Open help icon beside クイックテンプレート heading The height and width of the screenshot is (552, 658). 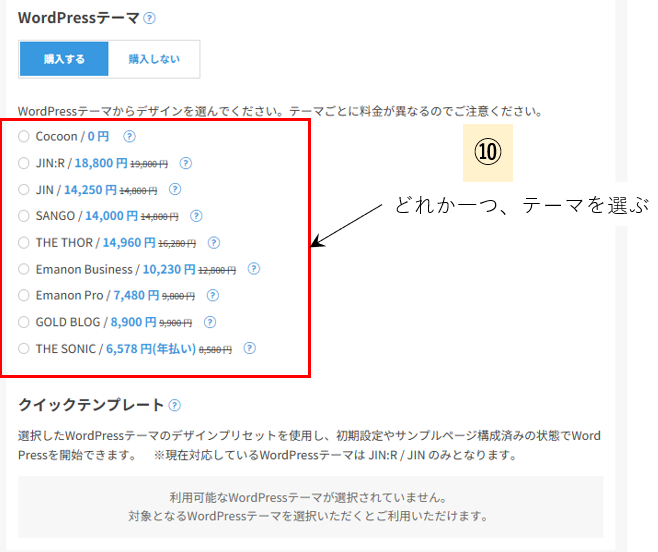coord(175,405)
